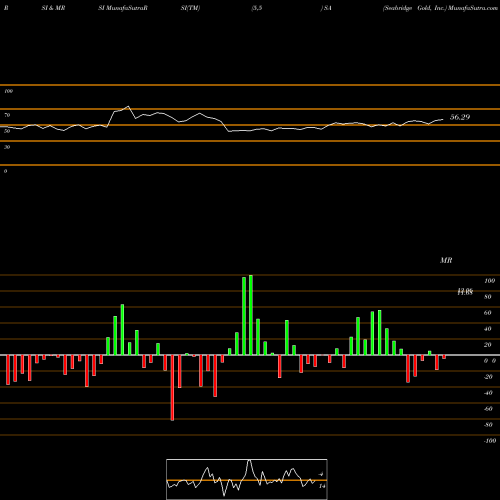500x500 pixels.
Task: Click the 'SI & MR' header text
Action: [x=53, y=8]
